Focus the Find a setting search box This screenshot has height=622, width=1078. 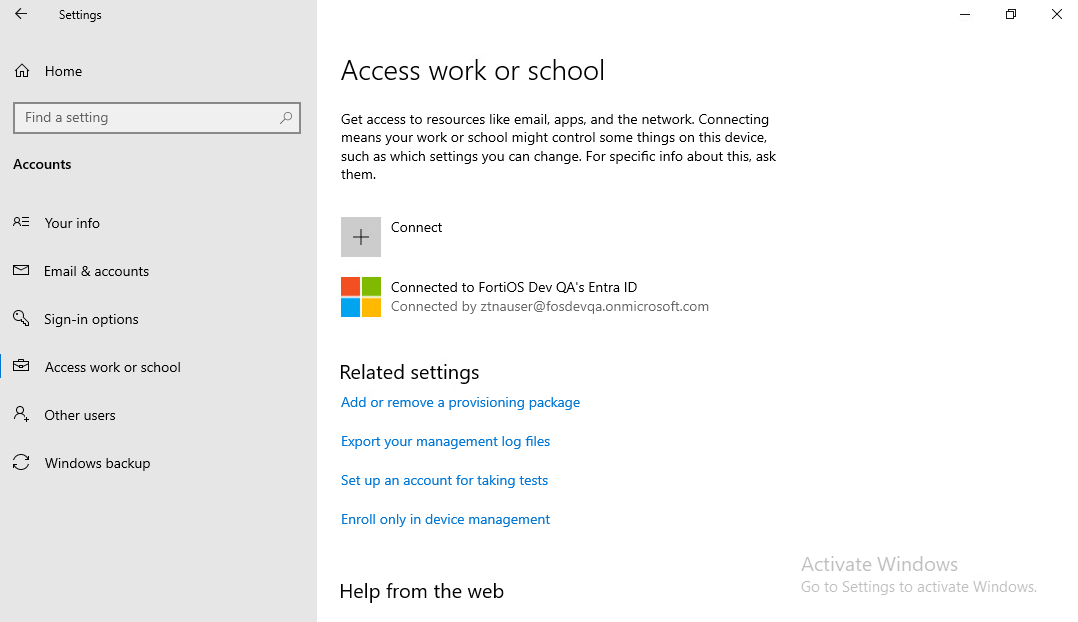[145, 118]
